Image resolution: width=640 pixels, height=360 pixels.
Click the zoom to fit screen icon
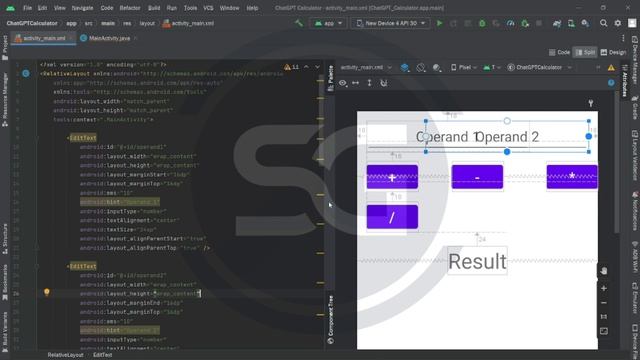[x=604, y=331]
